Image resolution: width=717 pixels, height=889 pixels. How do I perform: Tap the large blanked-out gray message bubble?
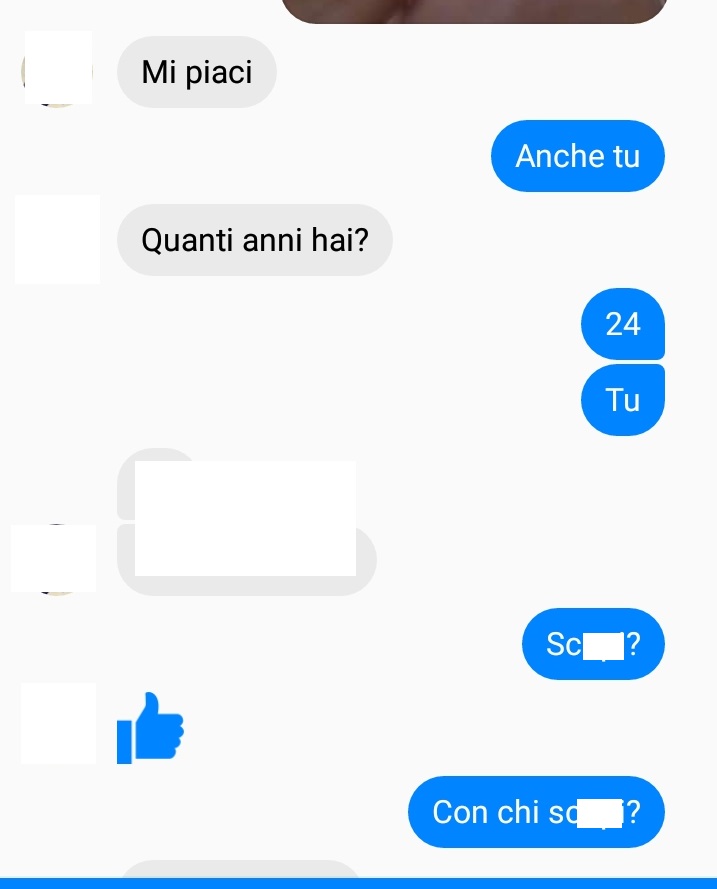(x=247, y=558)
